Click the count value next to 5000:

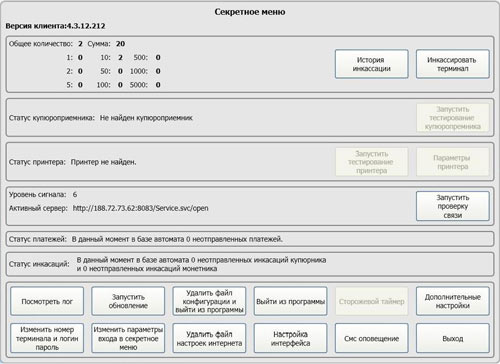158,85
